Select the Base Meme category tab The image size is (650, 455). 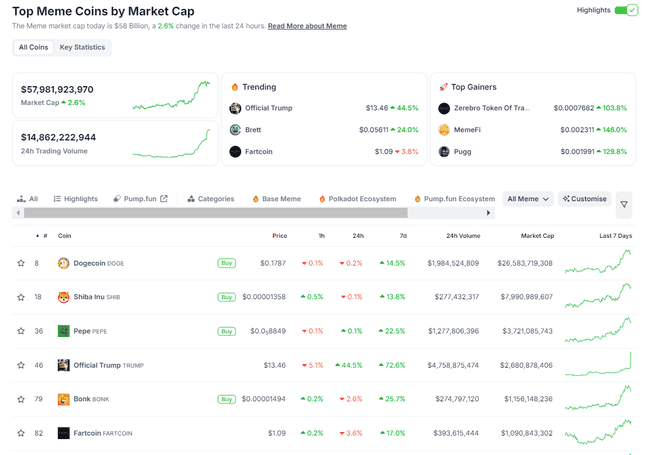click(276, 199)
